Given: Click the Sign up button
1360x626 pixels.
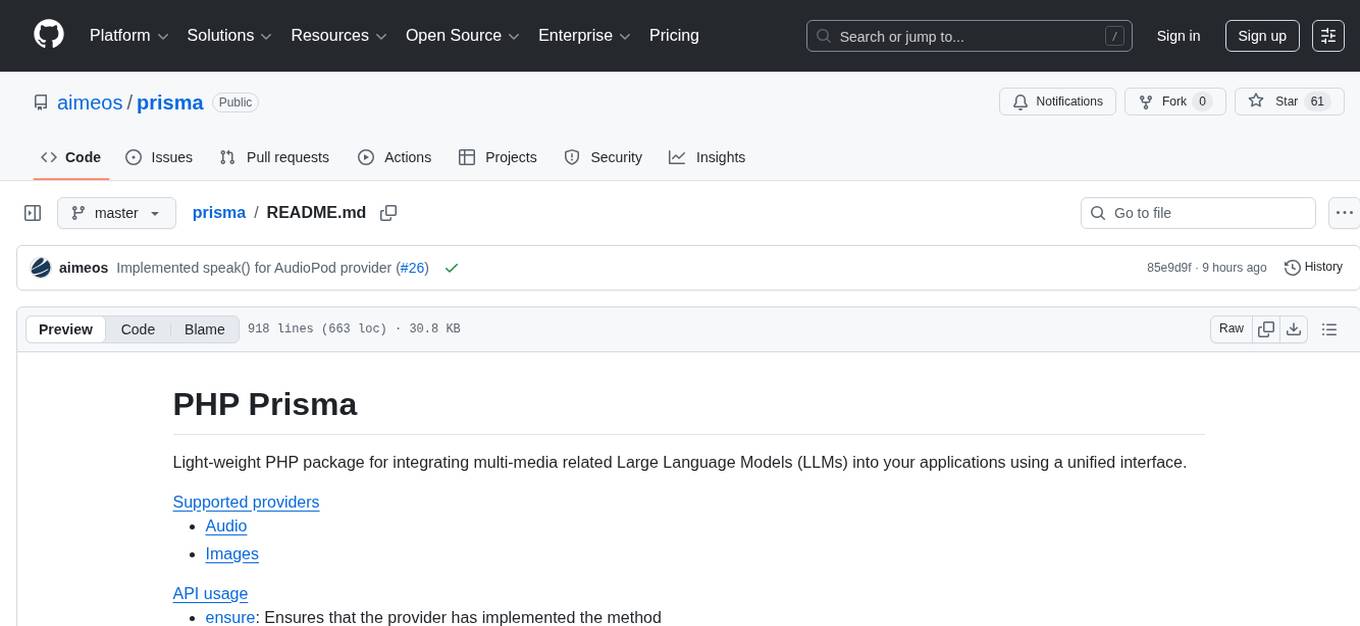Looking at the screenshot, I should coord(1262,36).
